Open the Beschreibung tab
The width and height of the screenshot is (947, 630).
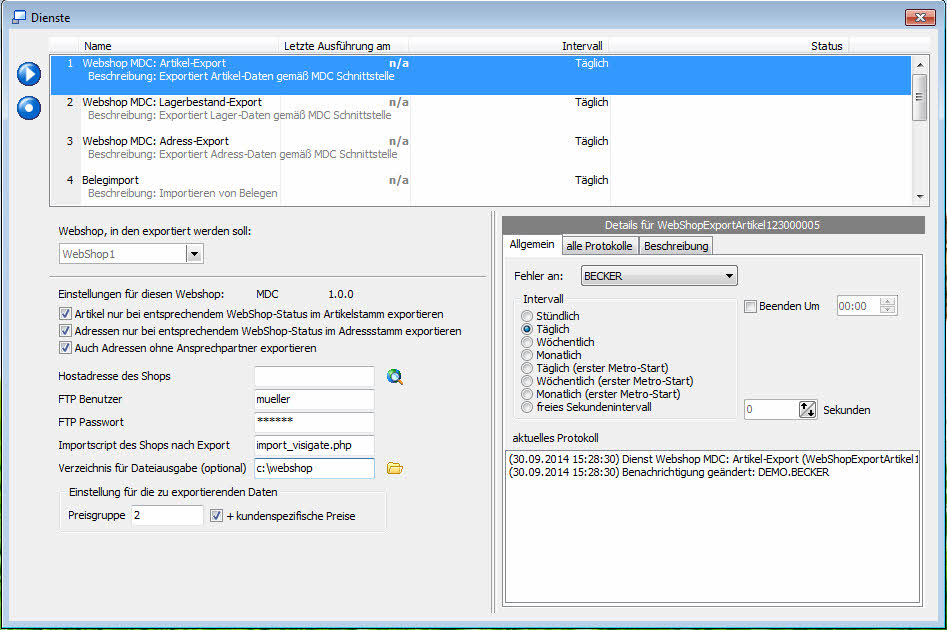[x=675, y=246]
